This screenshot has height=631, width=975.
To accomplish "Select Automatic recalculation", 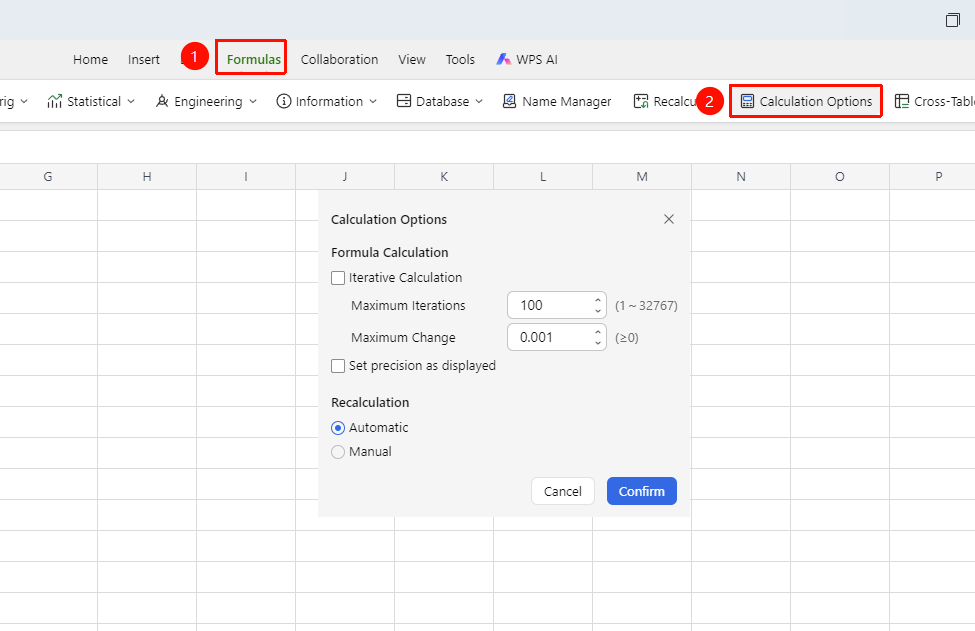I will click(338, 428).
